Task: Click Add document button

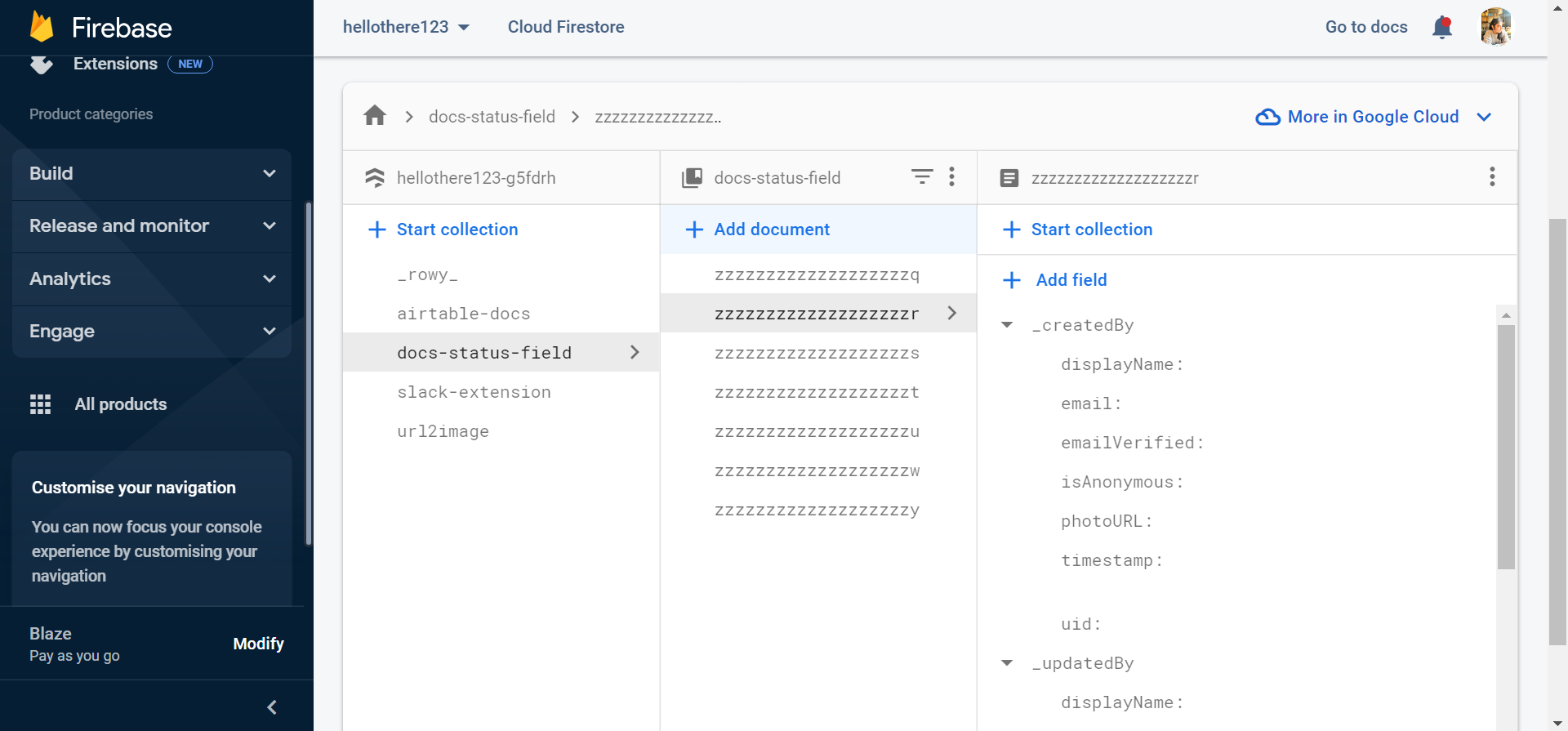Action: [771, 230]
